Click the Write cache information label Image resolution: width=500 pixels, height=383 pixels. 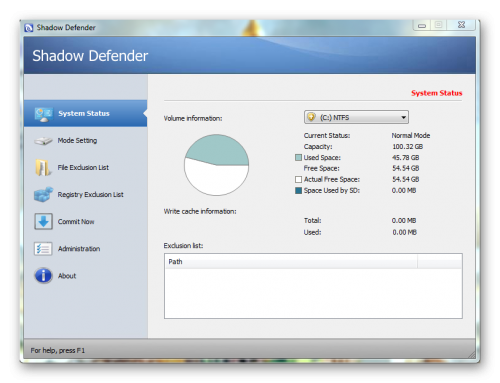(200, 211)
